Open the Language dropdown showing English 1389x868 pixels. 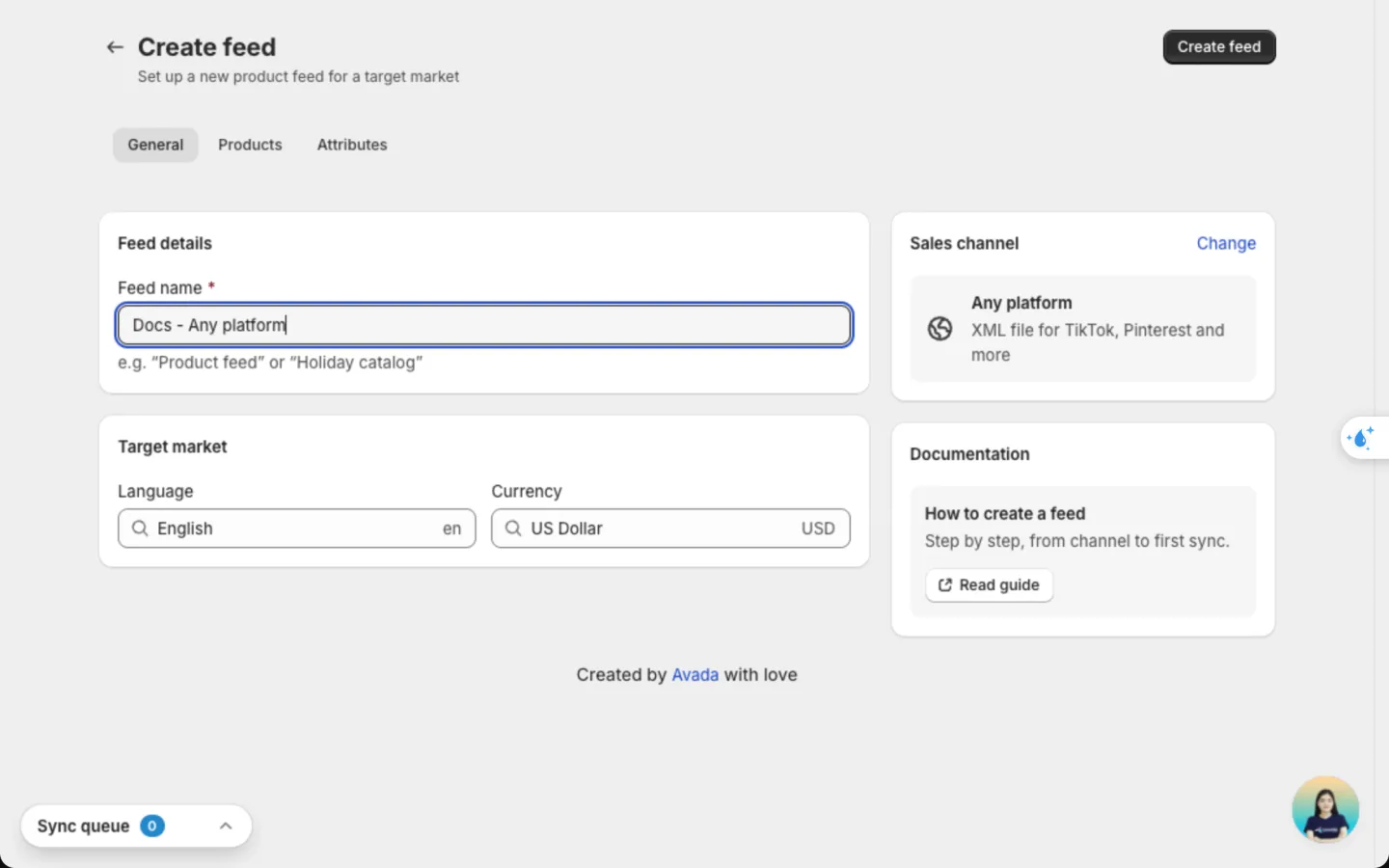(x=297, y=529)
